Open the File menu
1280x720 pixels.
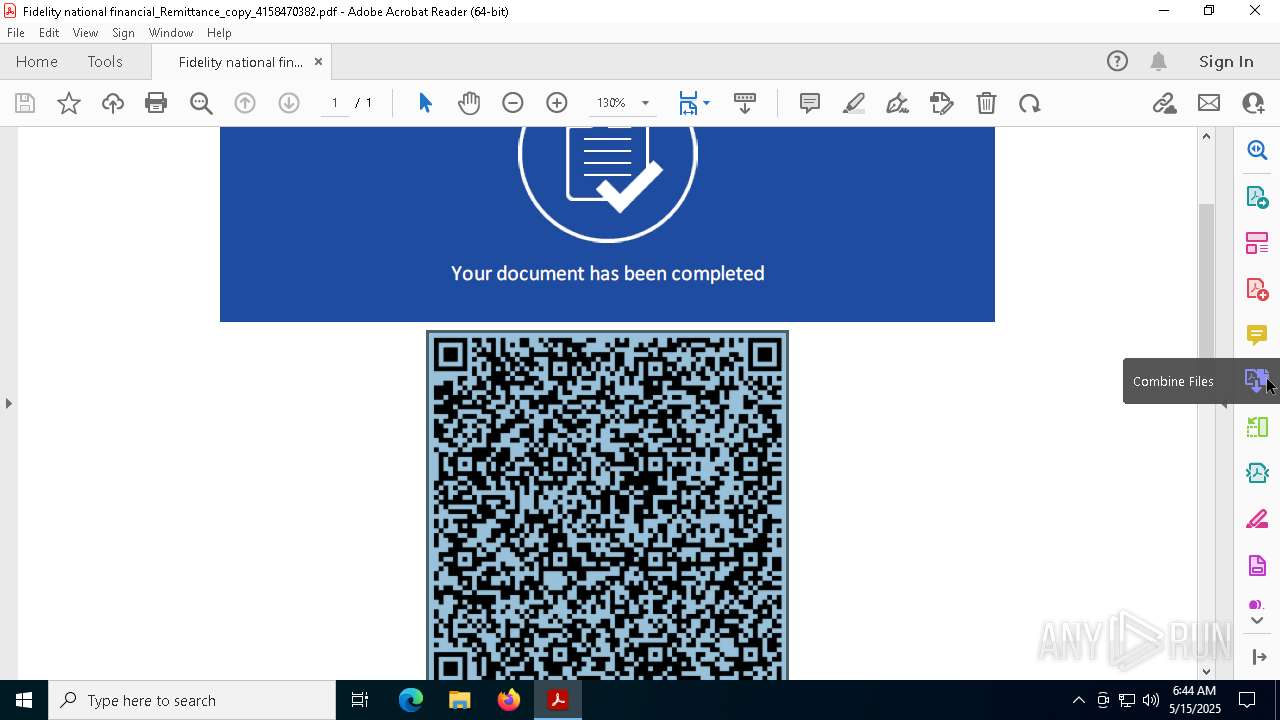16,33
